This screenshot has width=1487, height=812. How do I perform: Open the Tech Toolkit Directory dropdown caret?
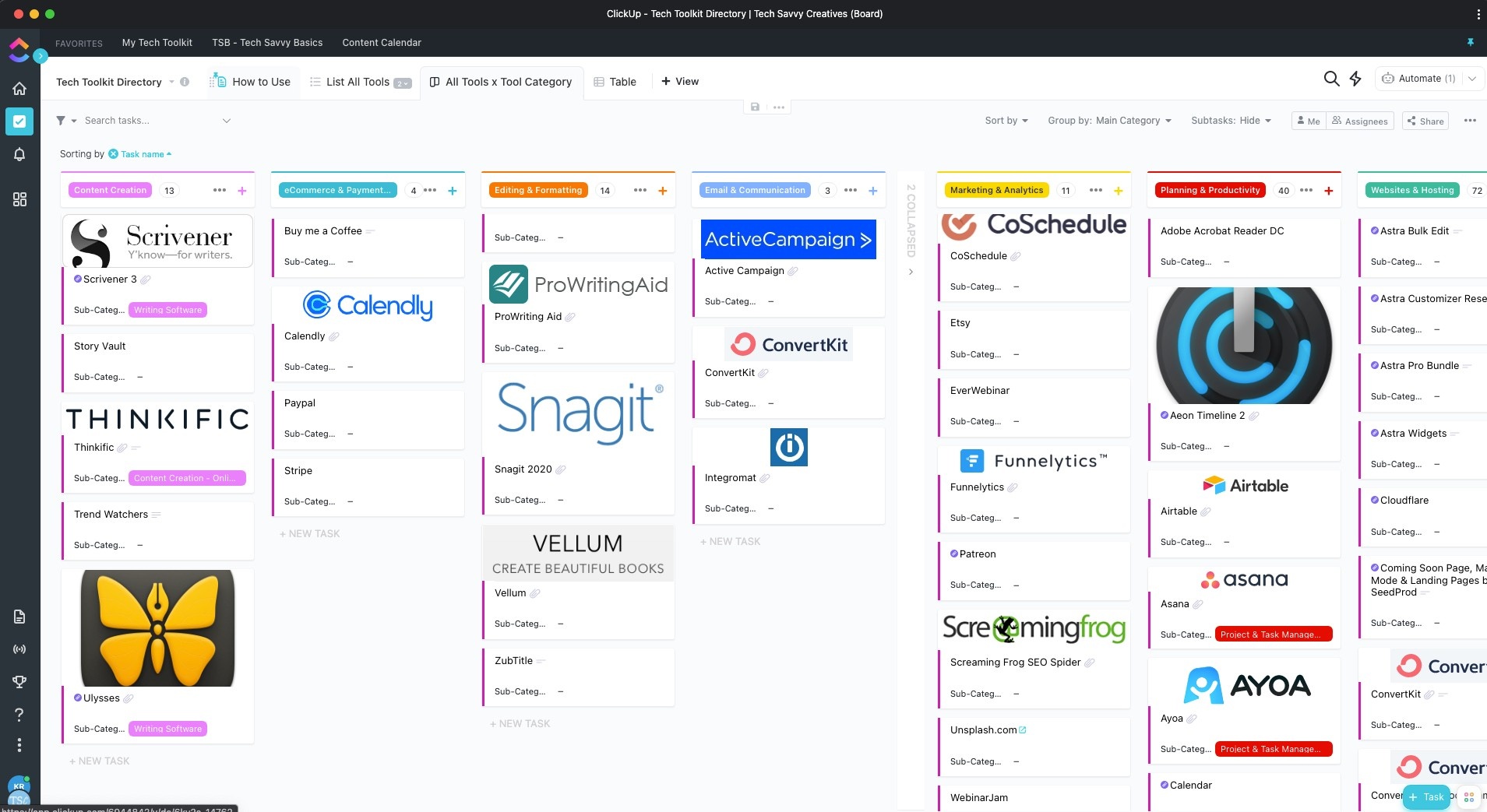coord(171,82)
